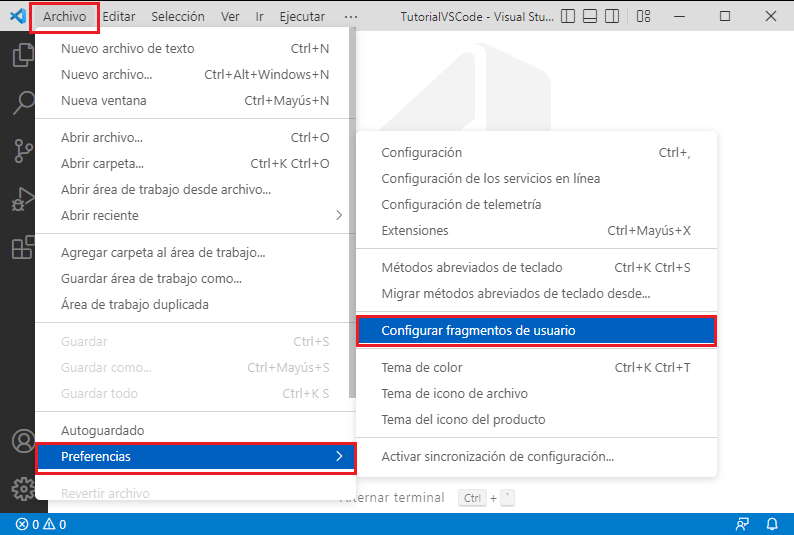Open Configuración de los servicios en línea

point(536,179)
